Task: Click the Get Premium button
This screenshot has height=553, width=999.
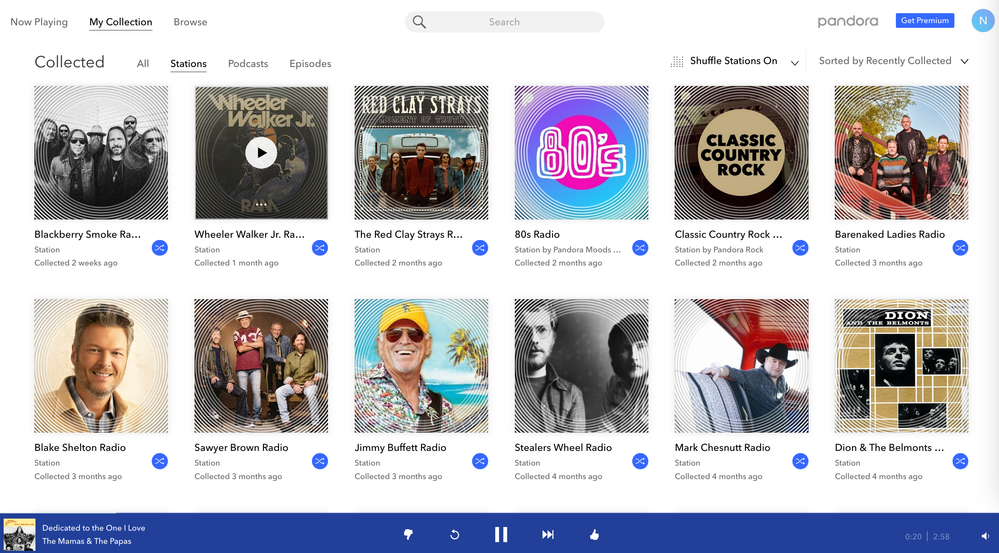Action: point(925,21)
